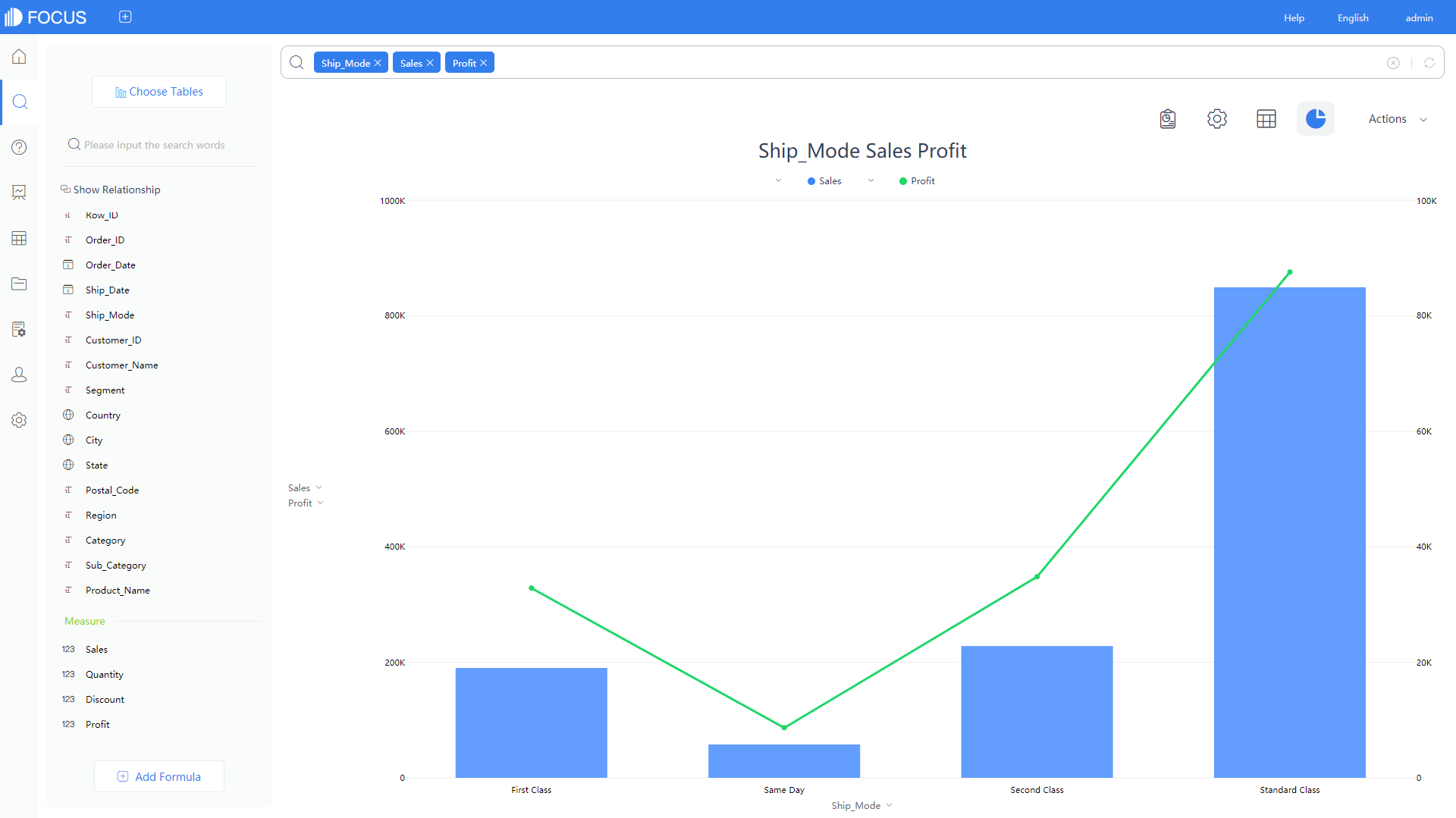Image resolution: width=1456 pixels, height=818 pixels.
Task: Remove the Sales search tag
Action: tap(430, 63)
